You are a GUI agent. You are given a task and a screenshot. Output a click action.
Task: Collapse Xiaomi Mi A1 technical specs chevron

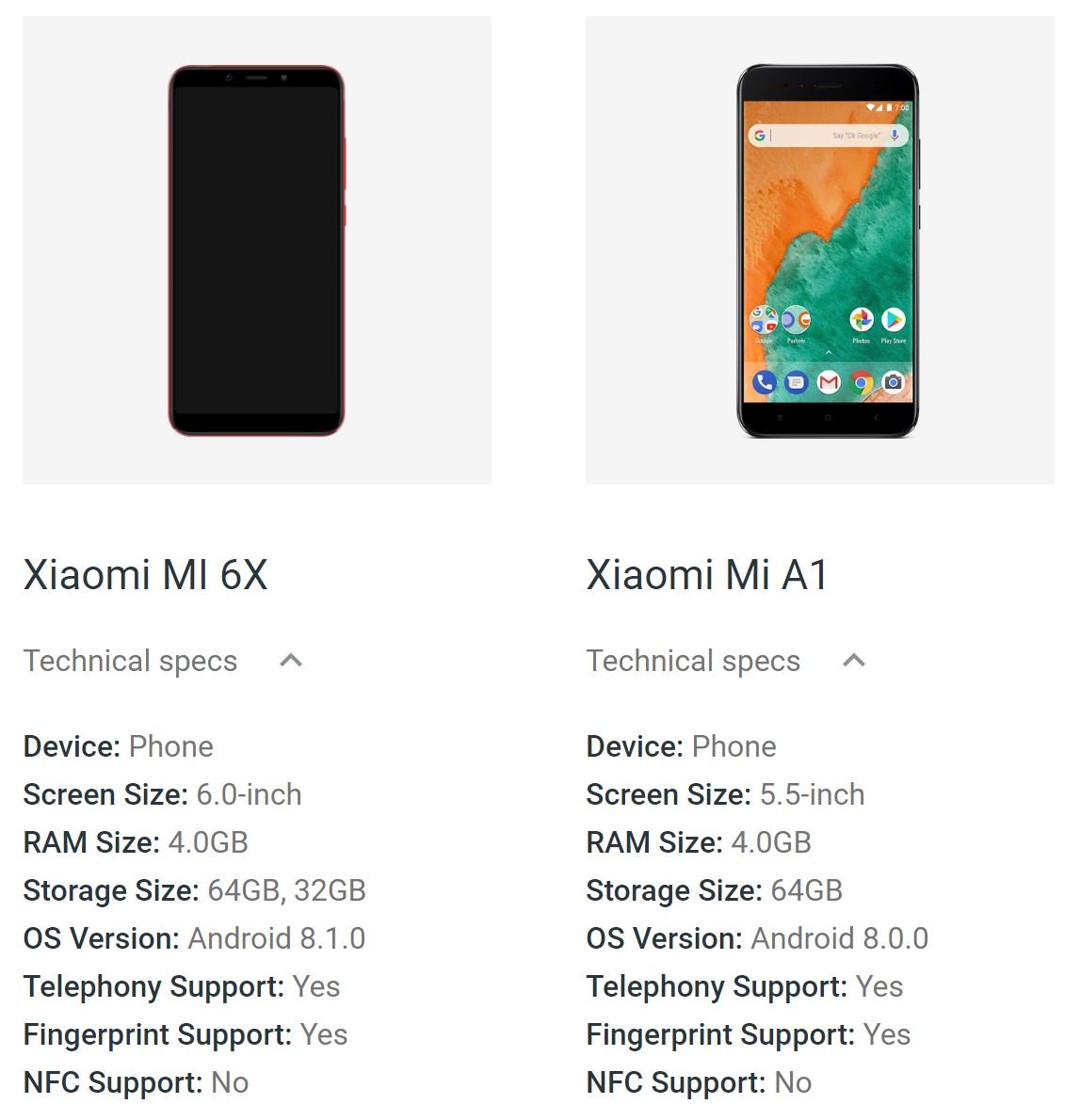(x=854, y=661)
